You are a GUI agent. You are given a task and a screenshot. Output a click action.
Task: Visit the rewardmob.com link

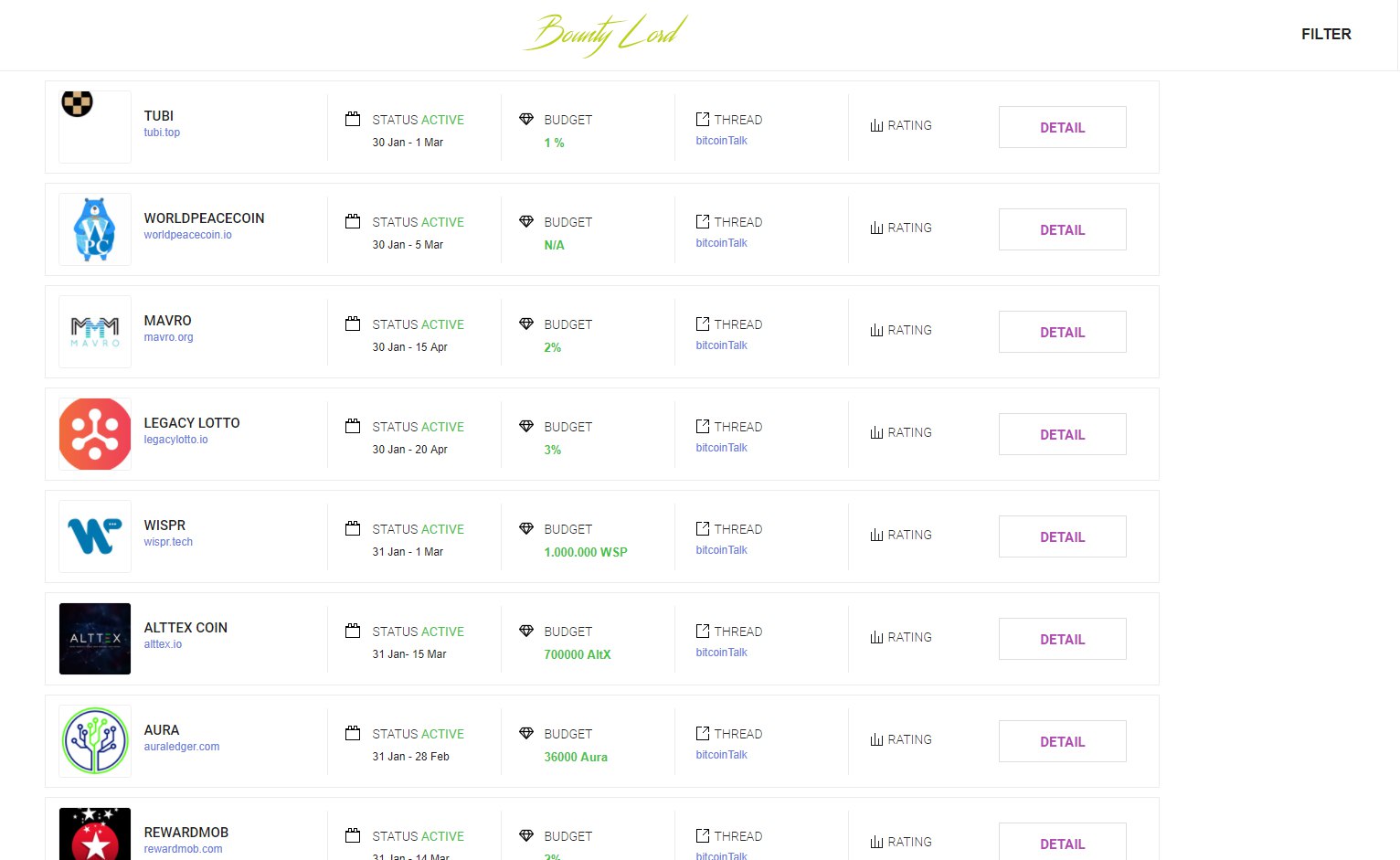(183, 849)
